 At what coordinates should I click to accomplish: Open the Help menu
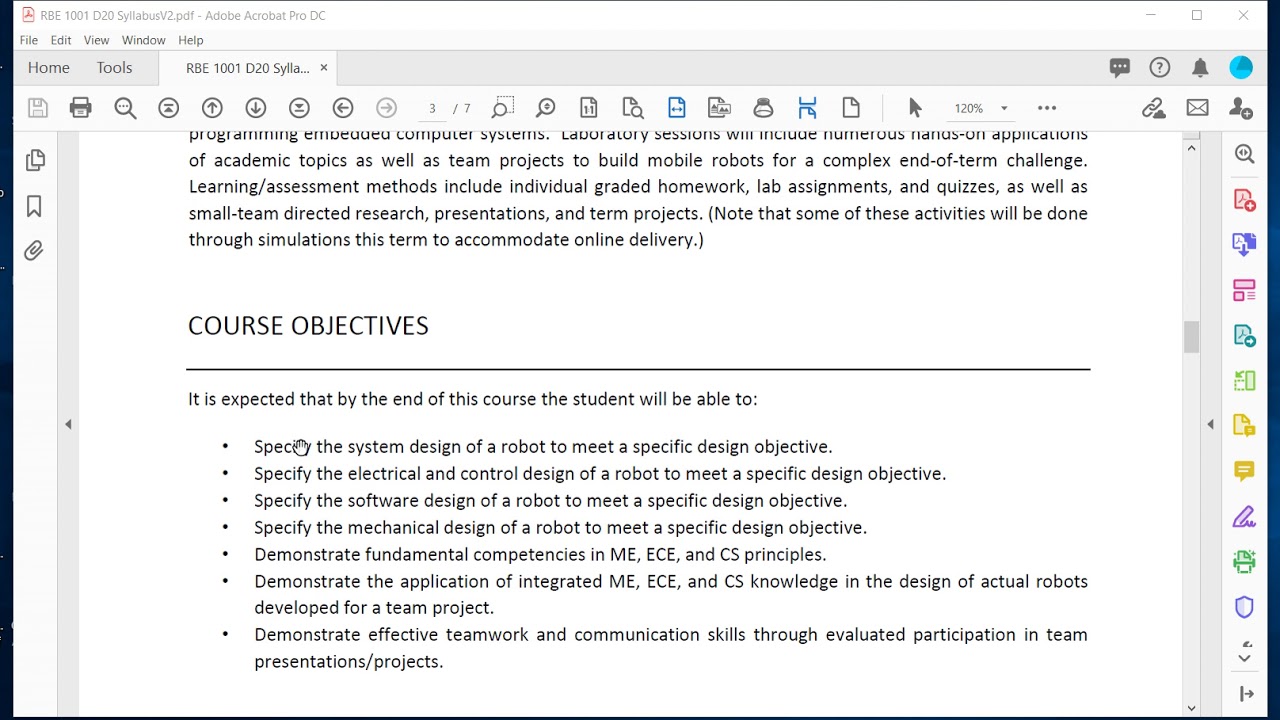click(191, 40)
